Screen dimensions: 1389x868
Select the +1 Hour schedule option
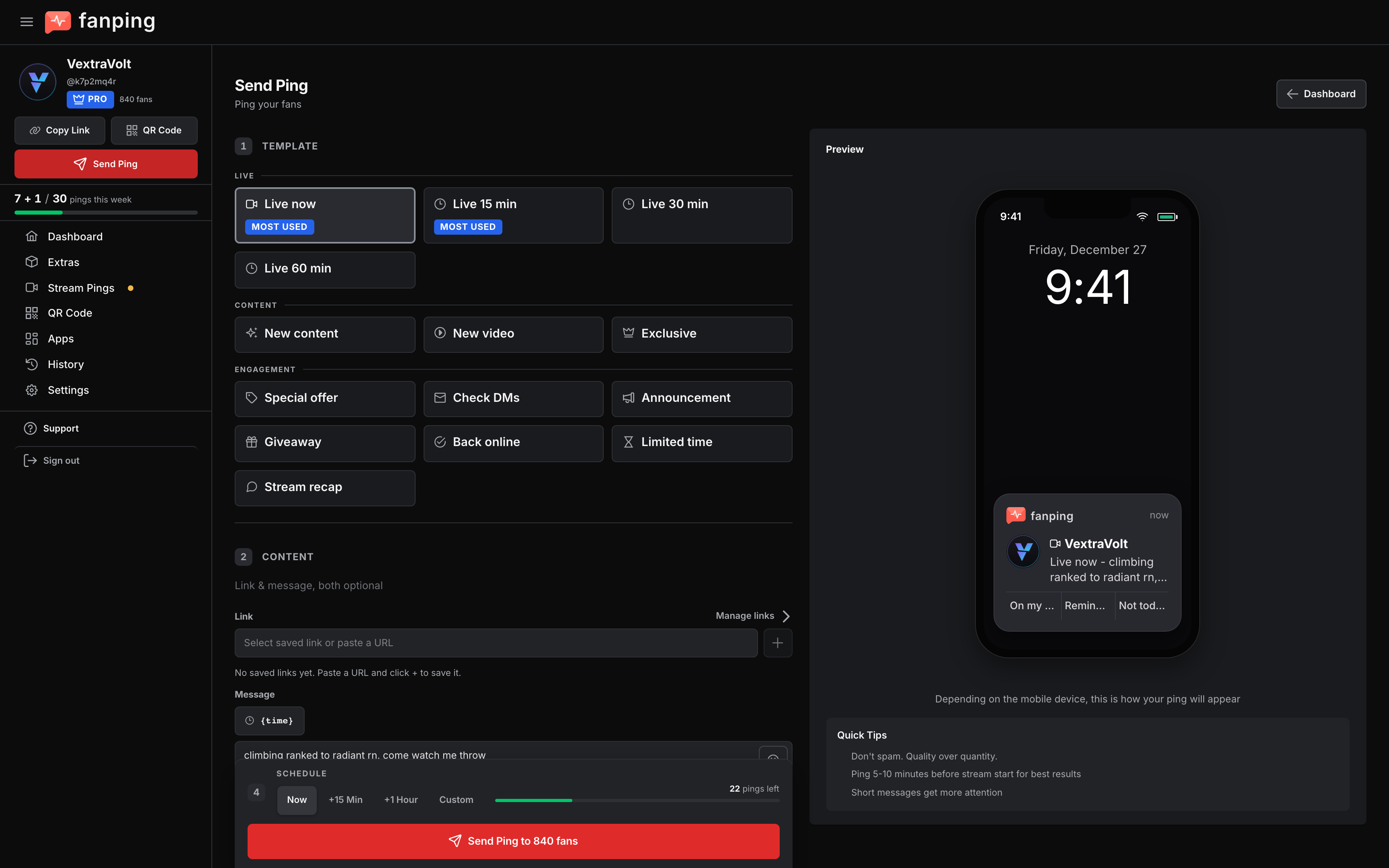[401, 800]
